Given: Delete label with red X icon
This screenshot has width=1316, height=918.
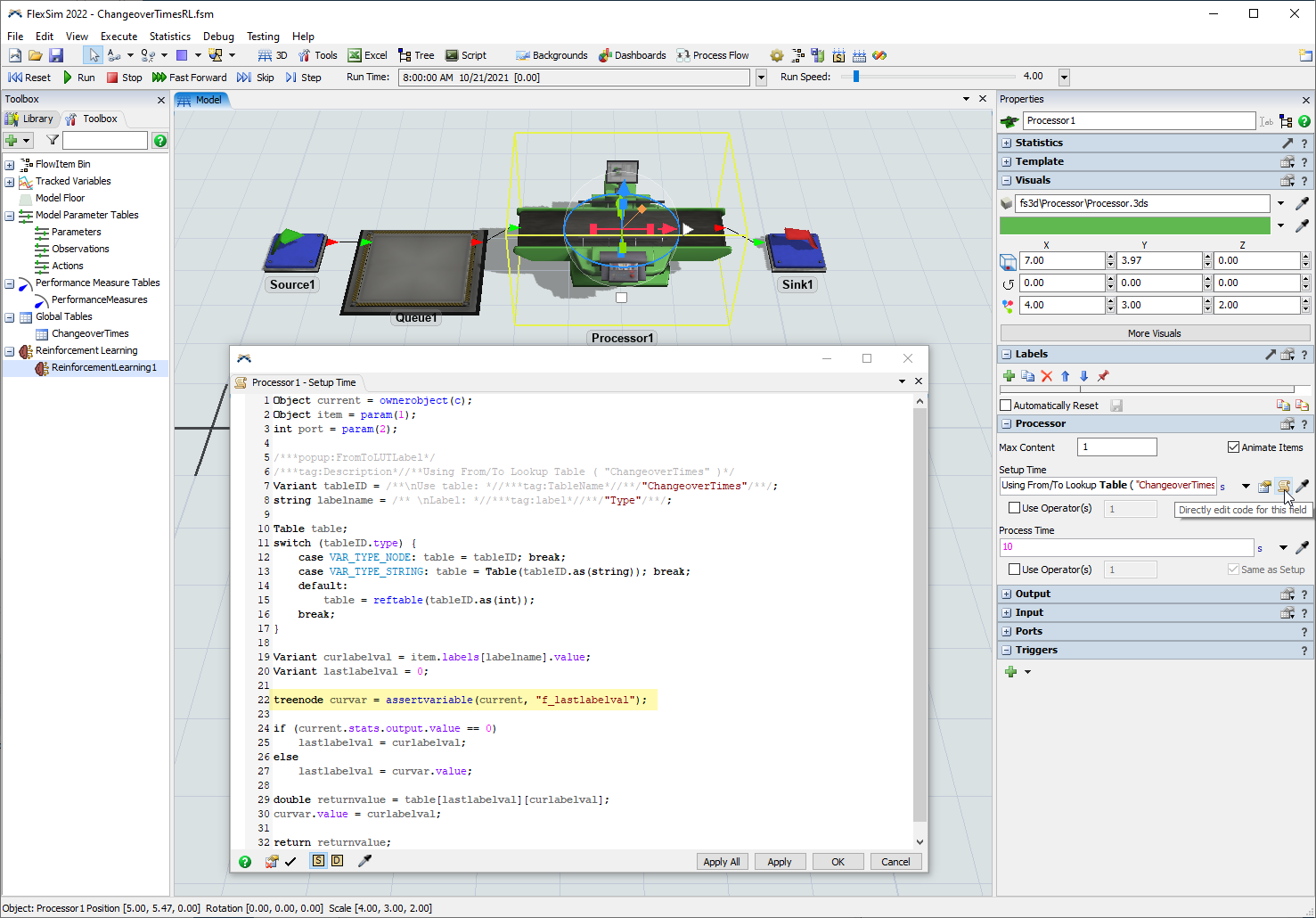Looking at the screenshot, I should point(1047,376).
